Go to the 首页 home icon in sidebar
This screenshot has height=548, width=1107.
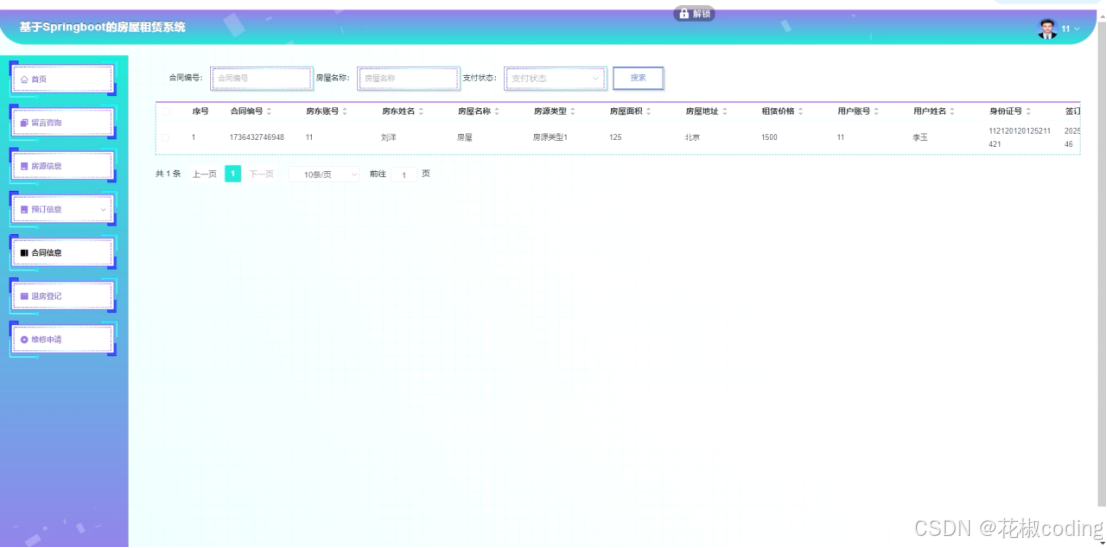(x=24, y=80)
